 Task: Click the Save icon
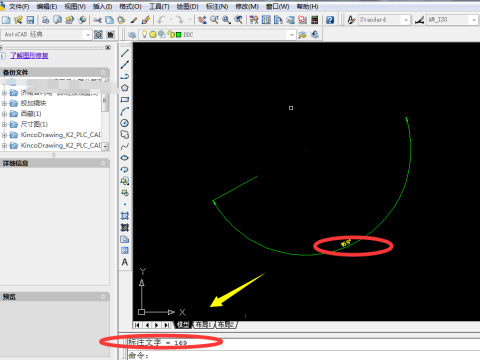30,20
